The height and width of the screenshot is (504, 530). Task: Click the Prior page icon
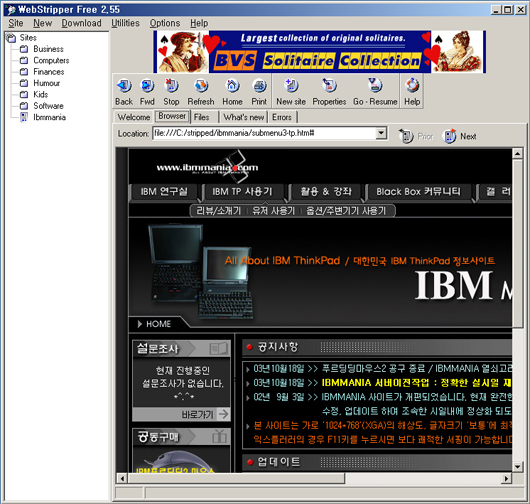coord(406,136)
